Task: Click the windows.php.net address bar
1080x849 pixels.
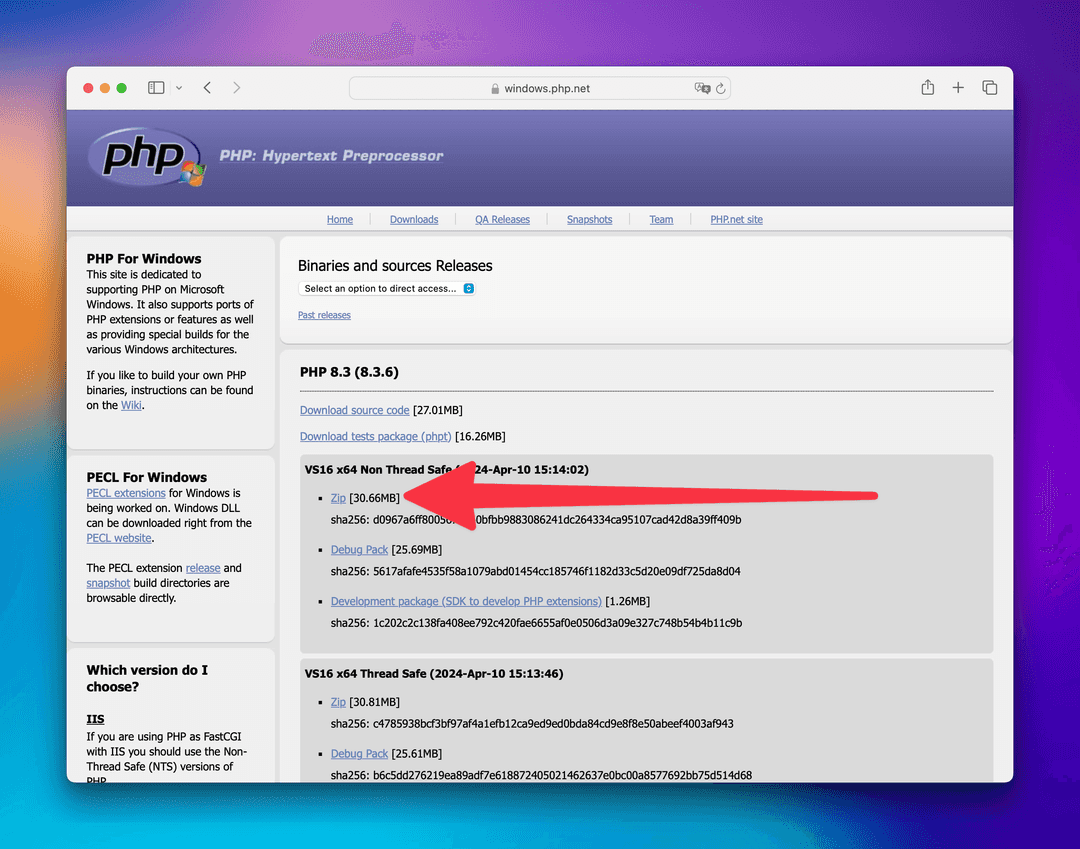Action: tap(540, 88)
